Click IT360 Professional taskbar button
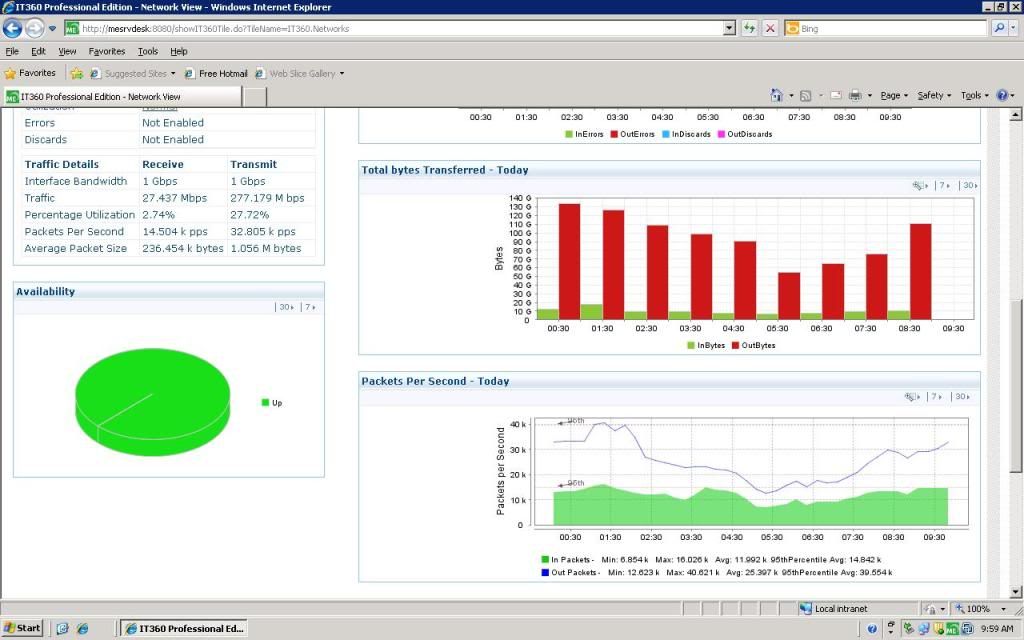1024x640 pixels. [184, 628]
